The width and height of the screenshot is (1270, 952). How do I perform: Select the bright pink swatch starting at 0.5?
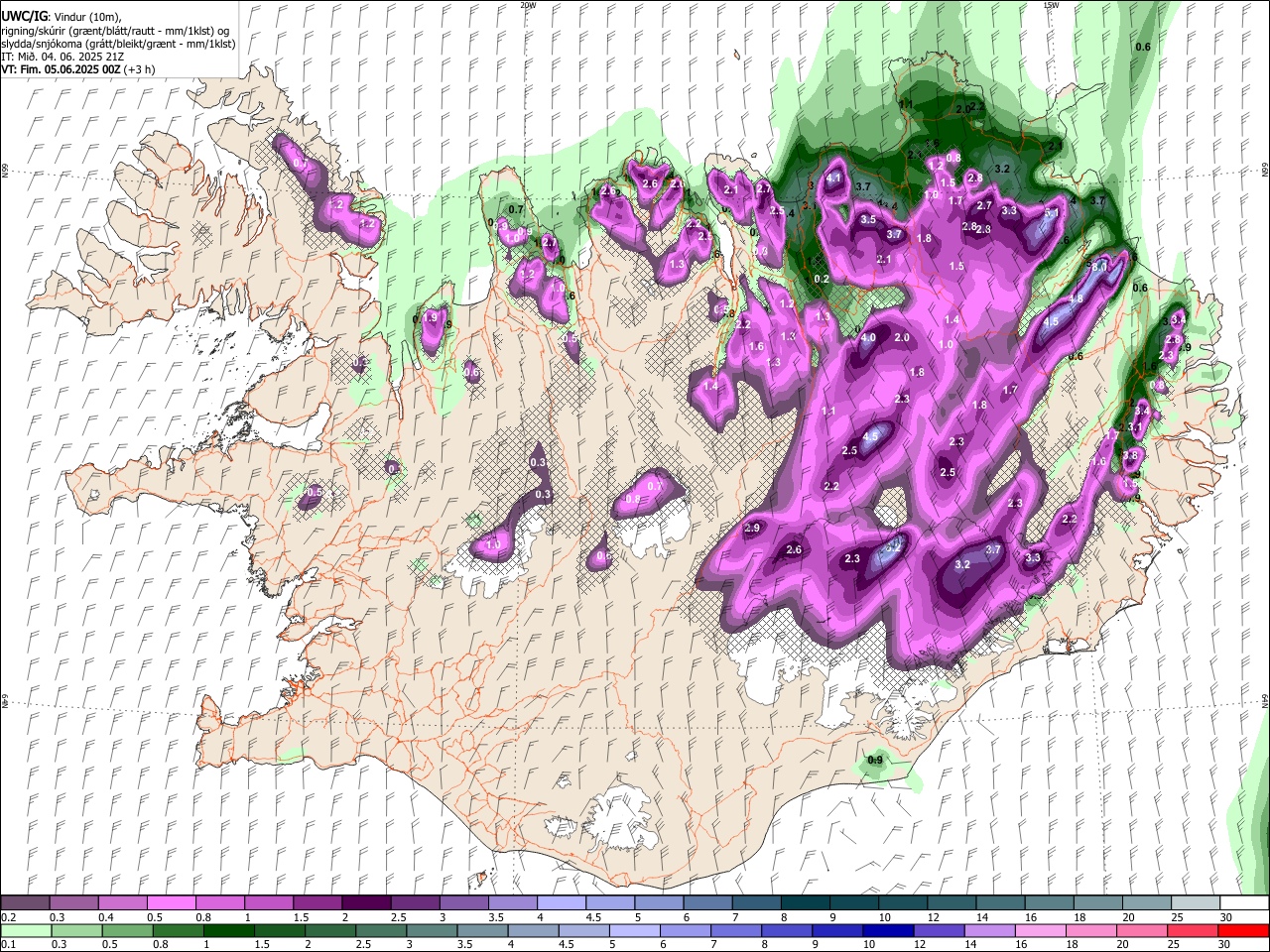pos(171,903)
